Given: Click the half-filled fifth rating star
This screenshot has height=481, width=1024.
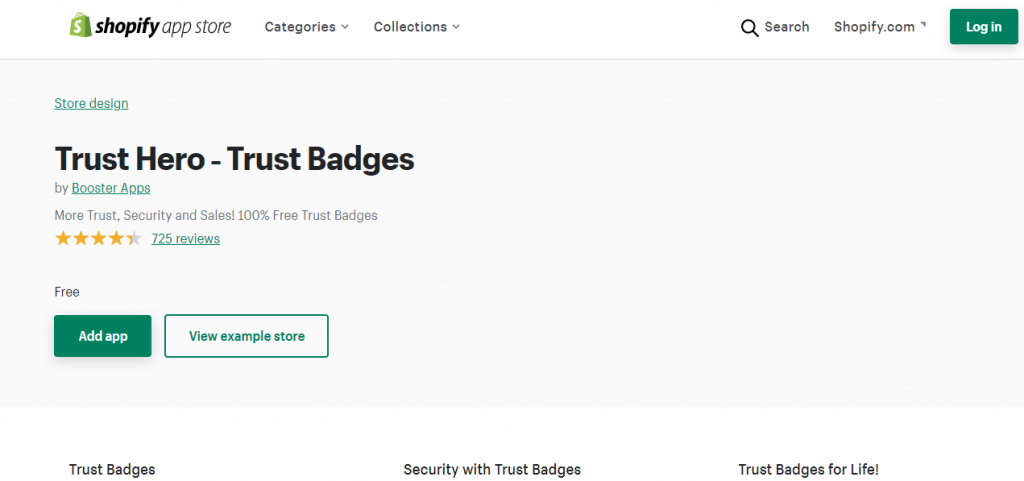Looking at the screenshot, I should click(134, 238).
